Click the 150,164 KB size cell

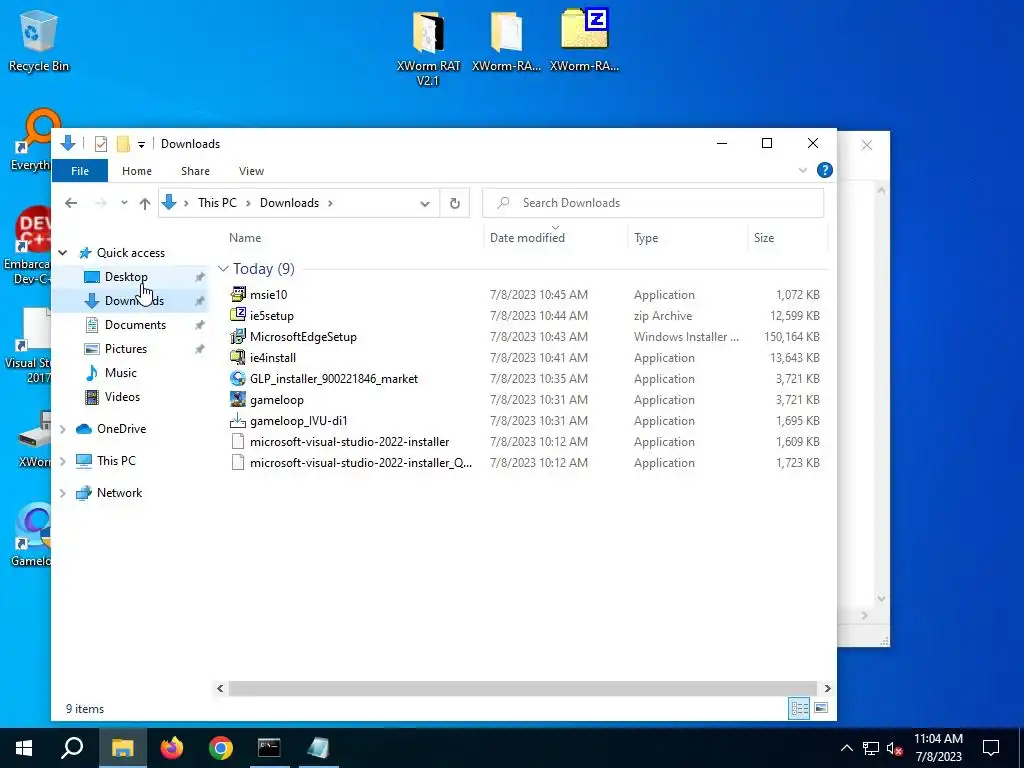[x=792, y=337]
